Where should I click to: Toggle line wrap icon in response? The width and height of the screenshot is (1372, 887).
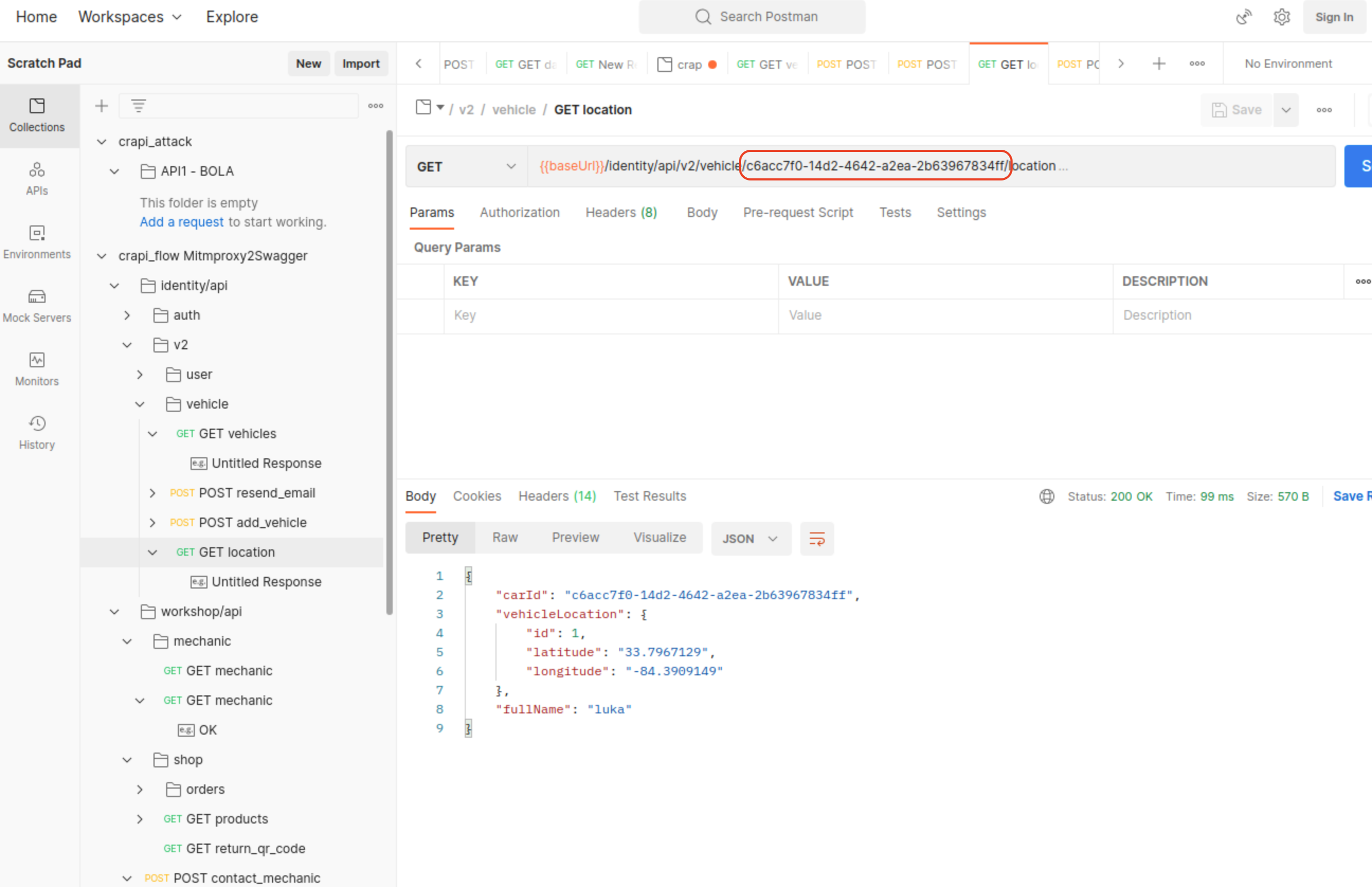coord(816,539)
